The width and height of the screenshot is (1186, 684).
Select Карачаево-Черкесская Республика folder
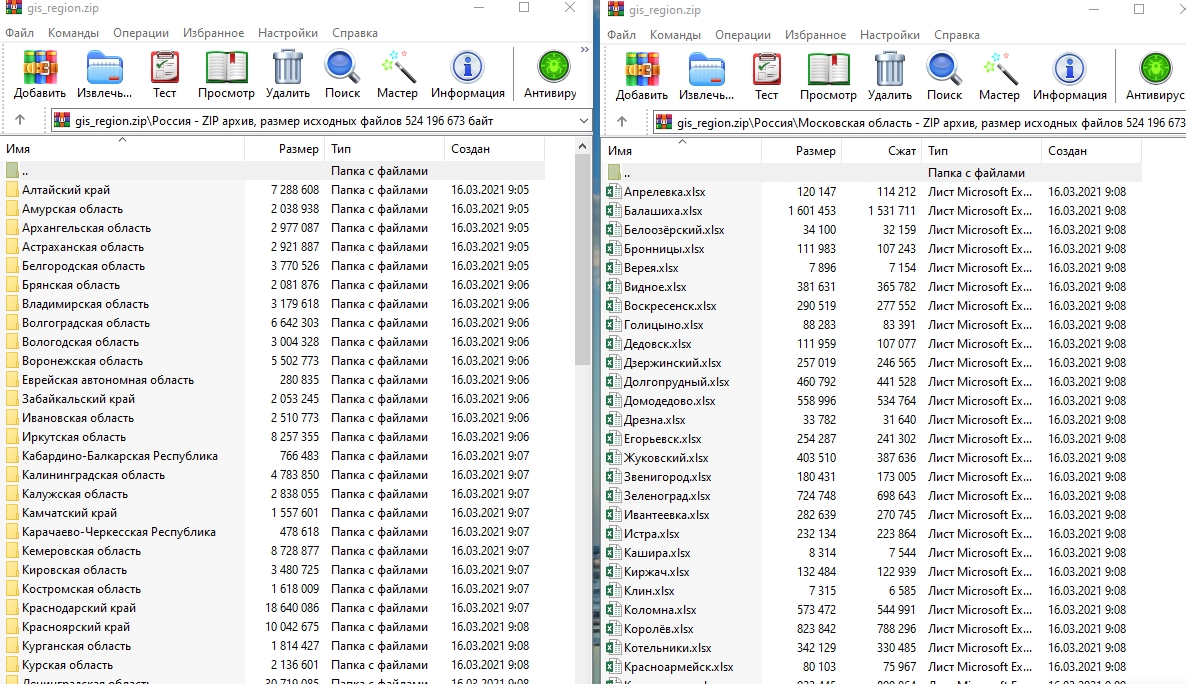pos(273,532)
